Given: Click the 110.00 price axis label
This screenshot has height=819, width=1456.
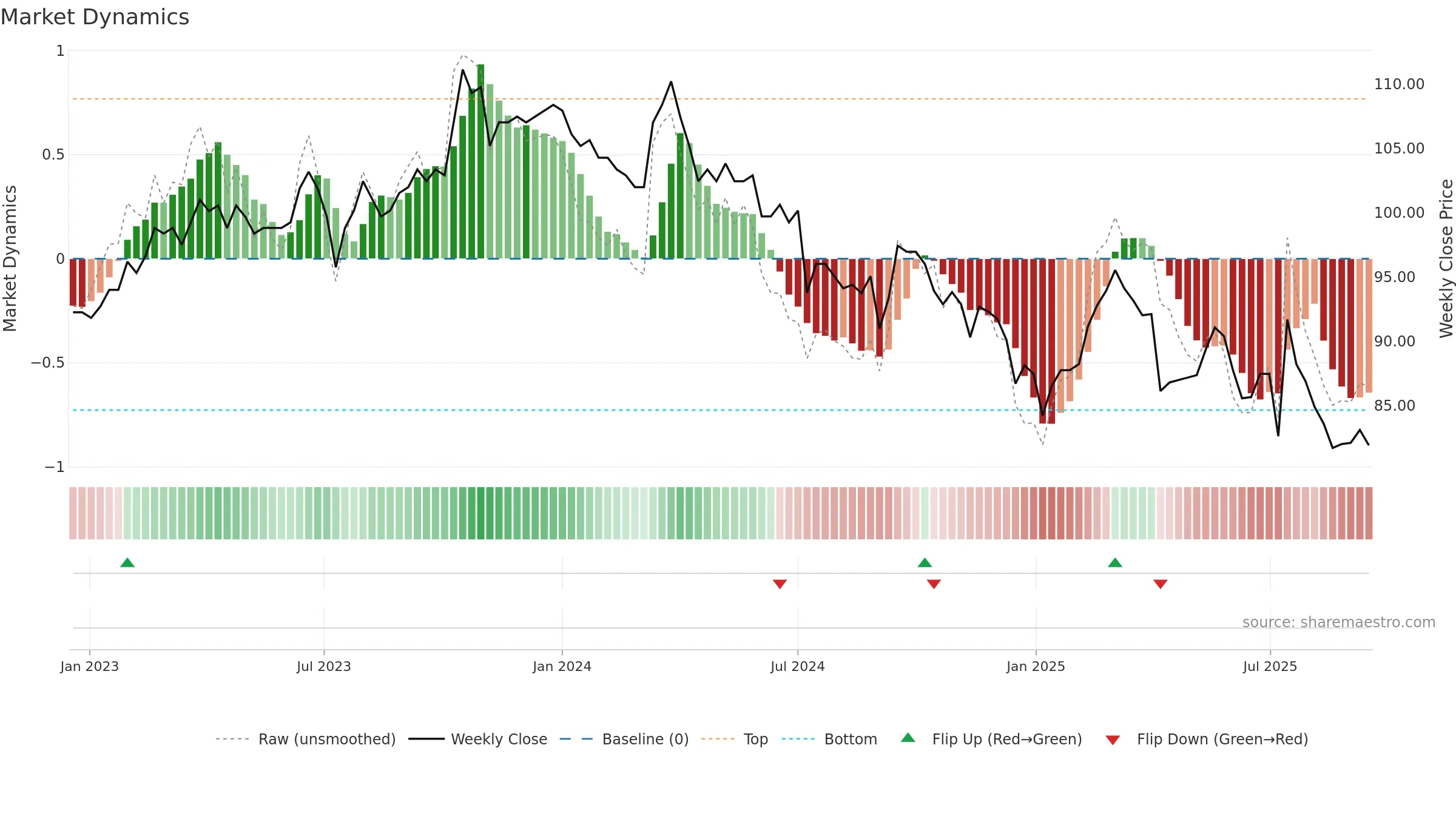Looking at the screenshot, I should pyautogui.click(x=1400, y=84).
